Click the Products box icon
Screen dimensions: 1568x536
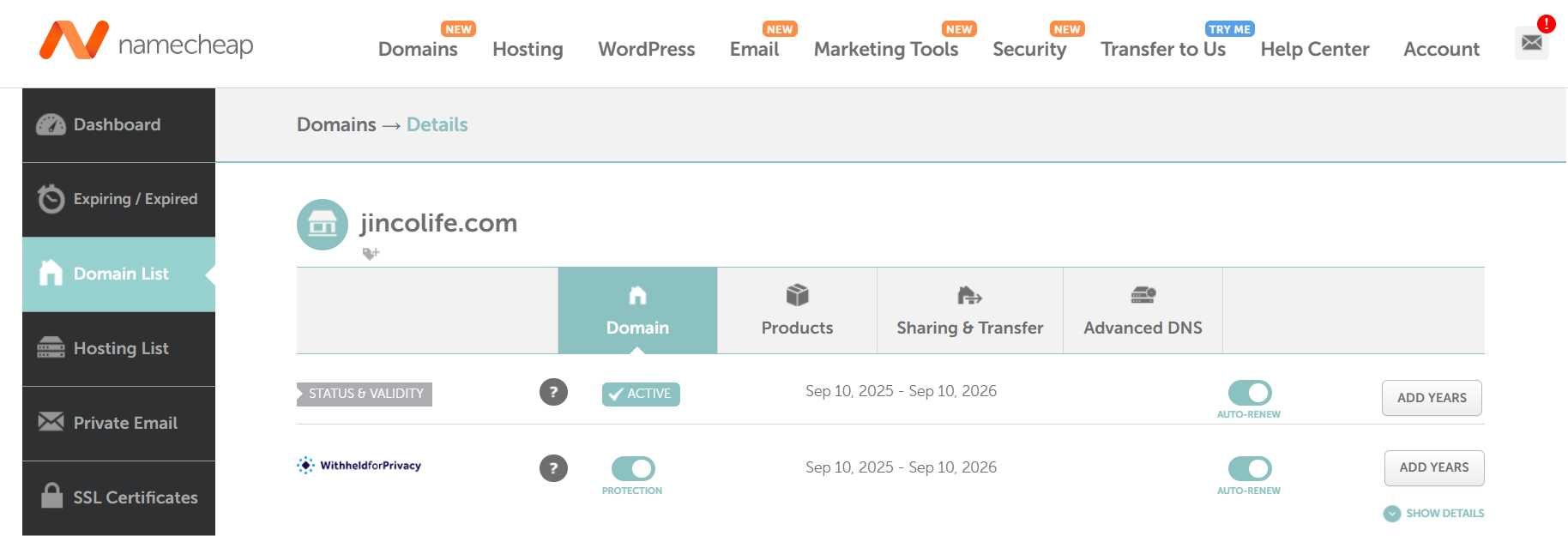coord(798,295)
